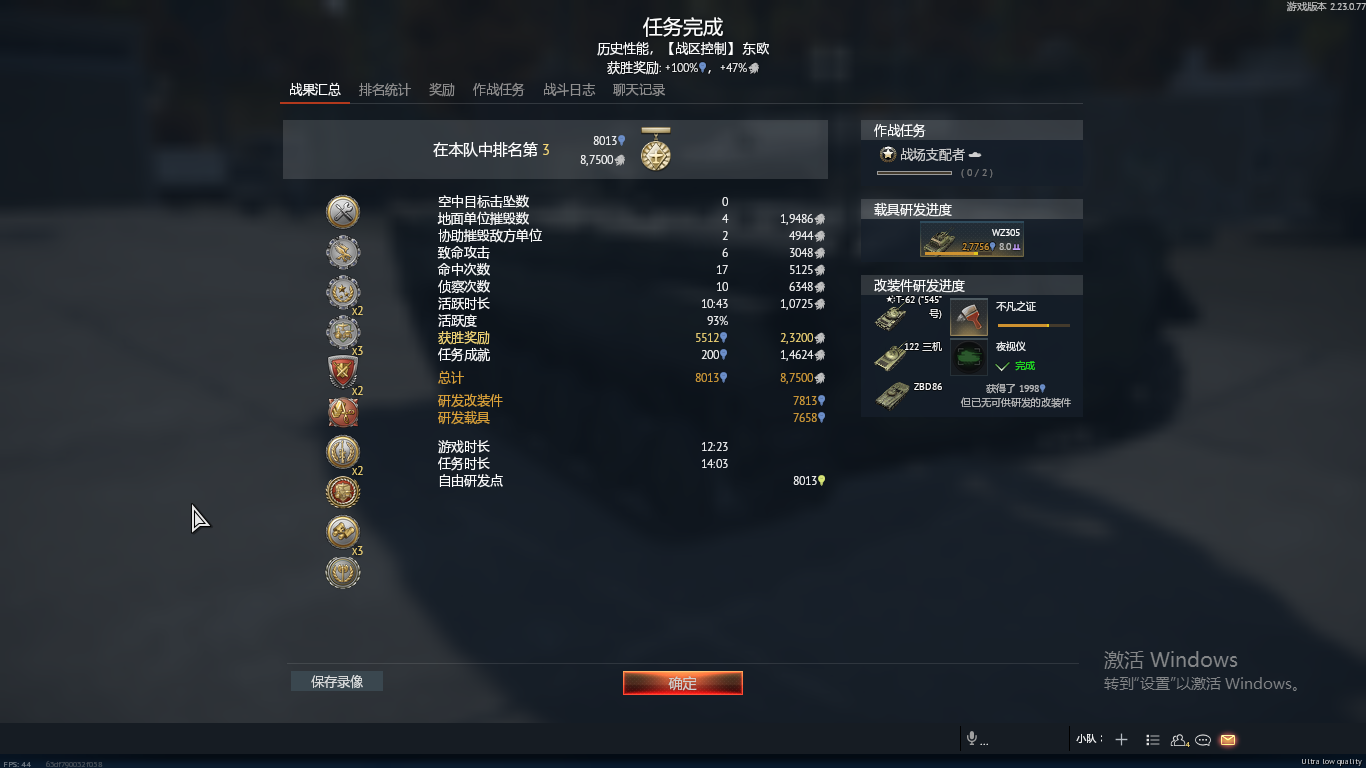The image size is (1366, 768).
Task: Click the red shield award badge
Action: point(343,372)
